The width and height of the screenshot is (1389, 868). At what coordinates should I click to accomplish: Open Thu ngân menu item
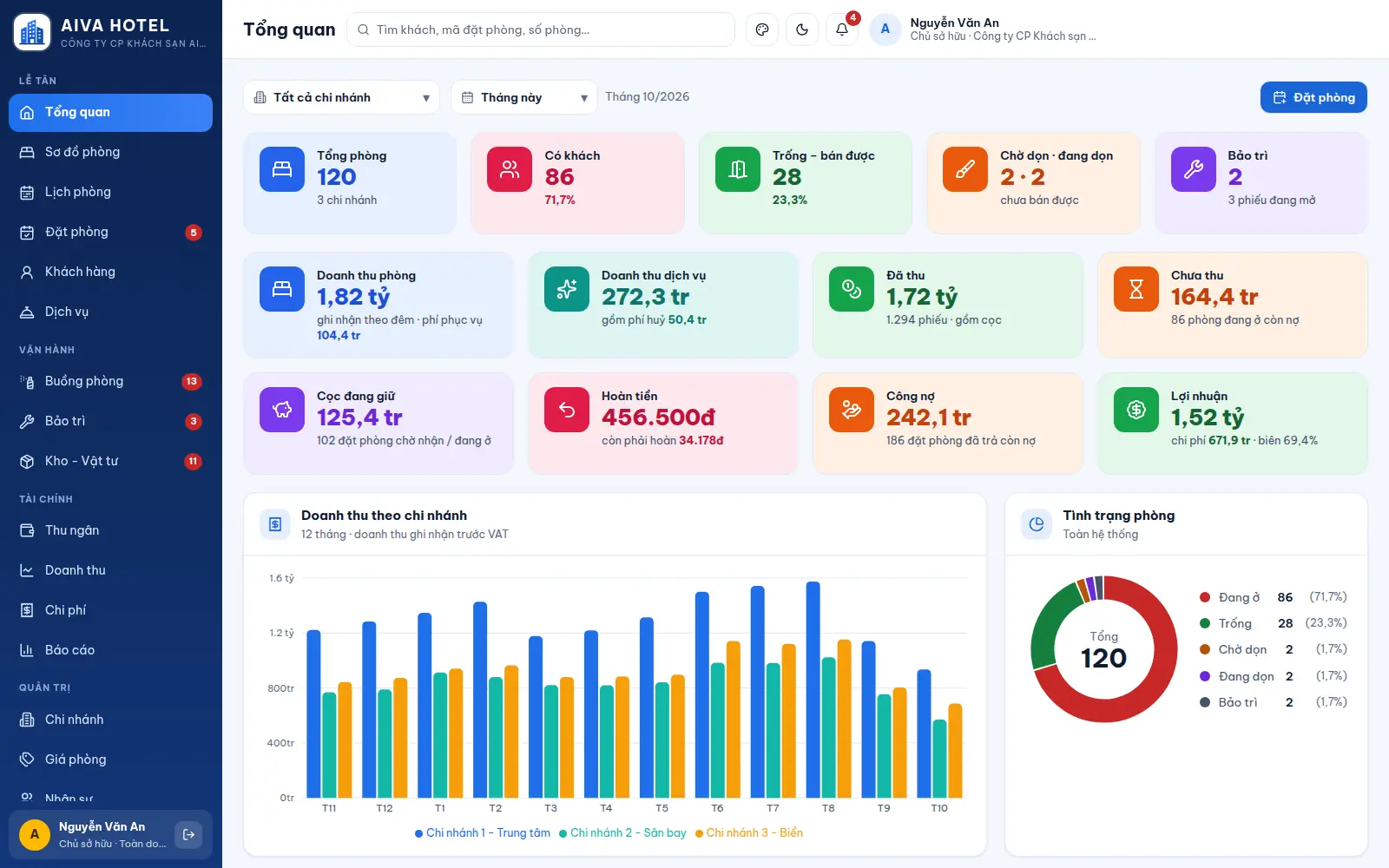(x=110, y=530)
